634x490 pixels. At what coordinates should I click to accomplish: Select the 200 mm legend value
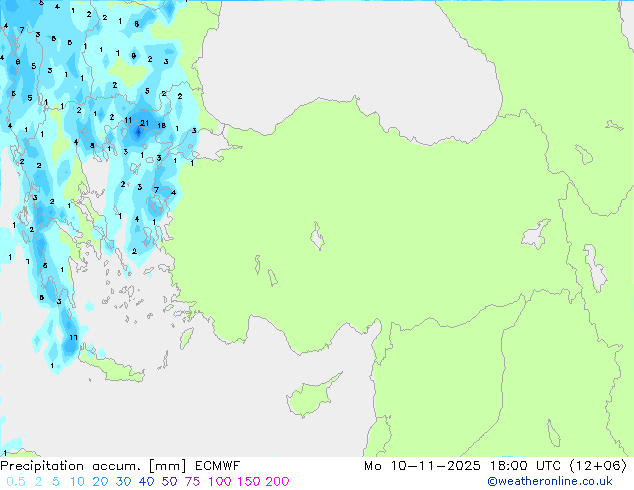click(277, 482)
